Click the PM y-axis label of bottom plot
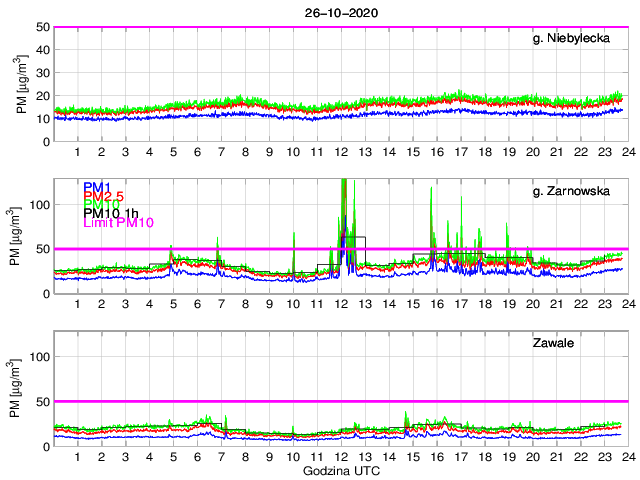The height and width of the screenshot is (480, 640). (21, 388)
